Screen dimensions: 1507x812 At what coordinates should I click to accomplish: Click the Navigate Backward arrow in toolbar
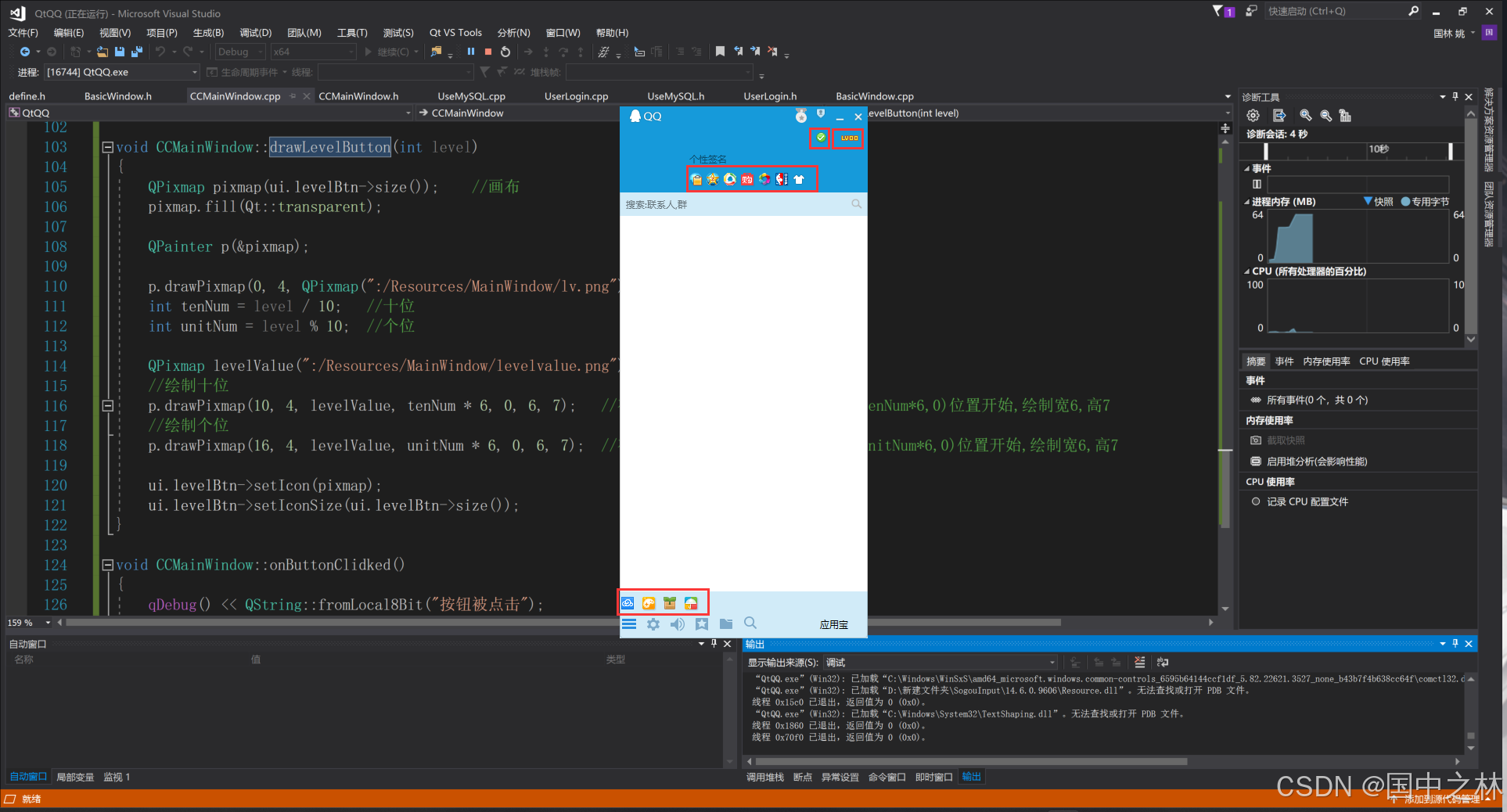click(x=25, y=52)
